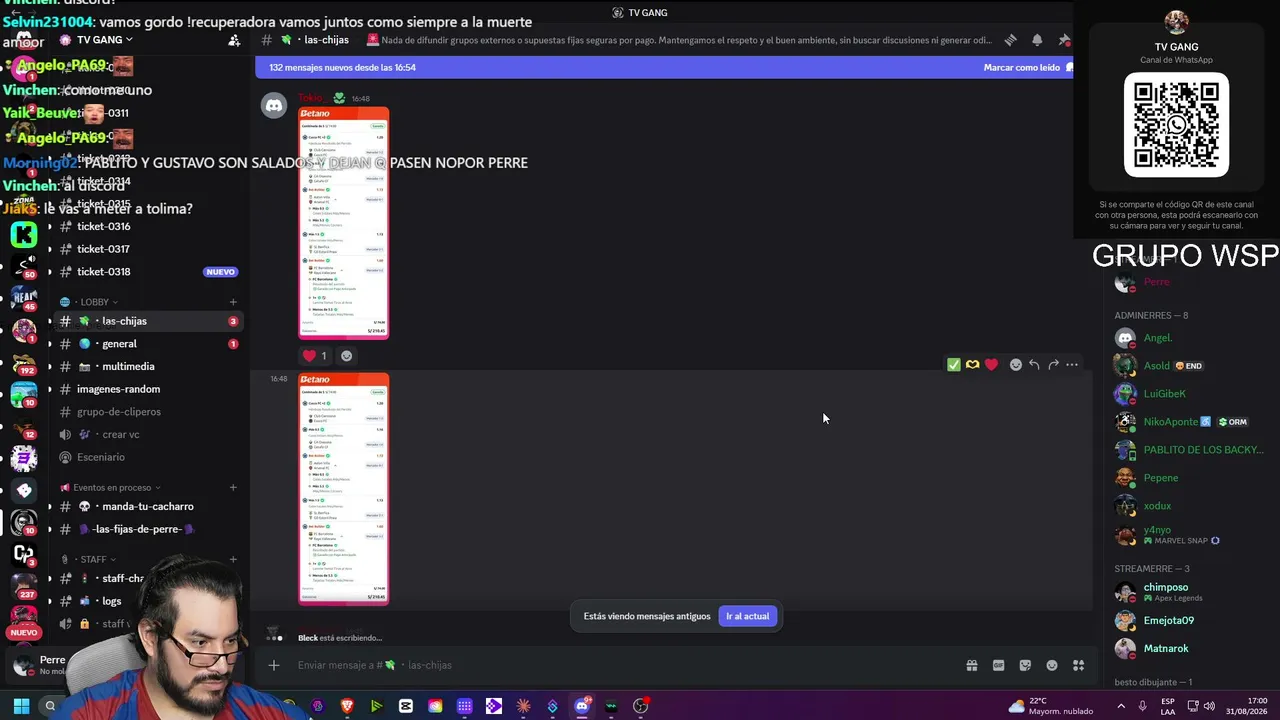
Task: React with the green checkmark emoji
Action: point(954,365)
